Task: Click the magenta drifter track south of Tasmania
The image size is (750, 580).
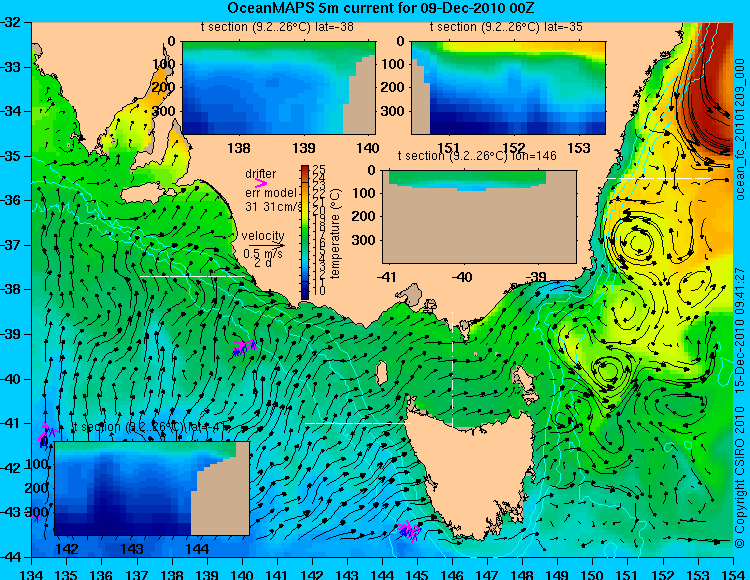Action: [409, 530]
